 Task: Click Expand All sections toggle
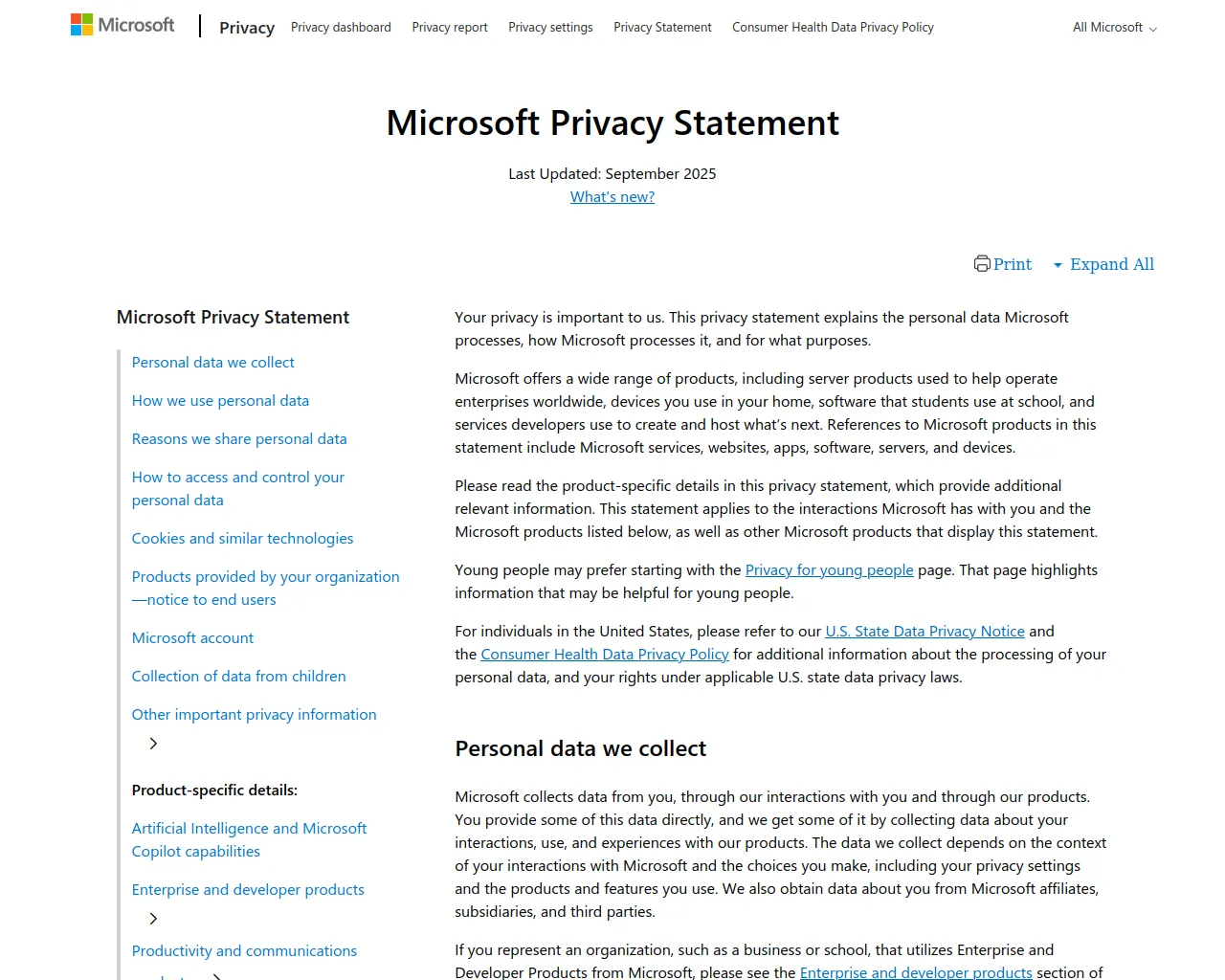[x=1104, y=264]
